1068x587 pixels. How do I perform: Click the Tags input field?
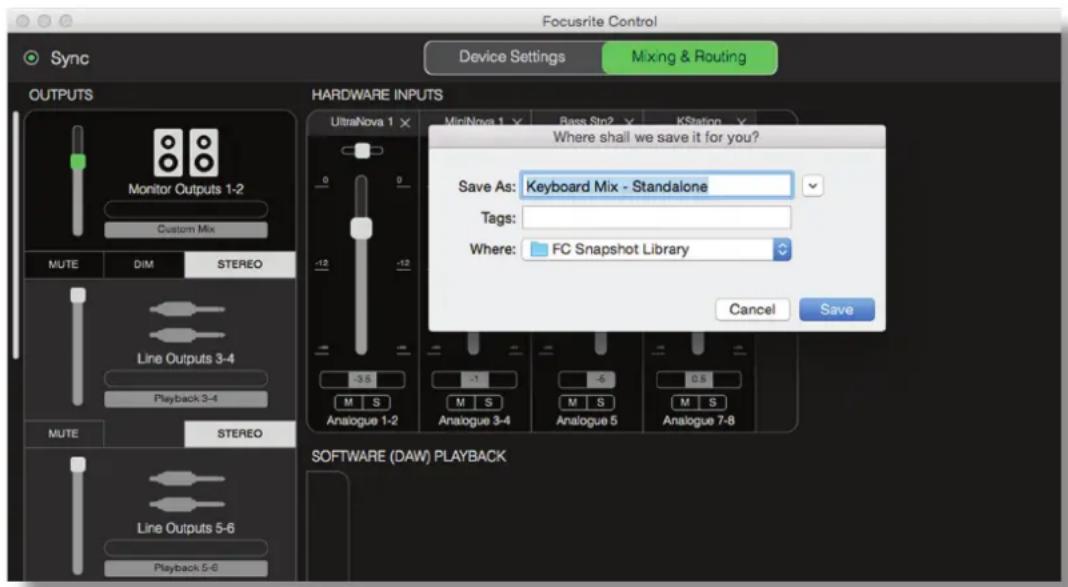pos(656,218)
